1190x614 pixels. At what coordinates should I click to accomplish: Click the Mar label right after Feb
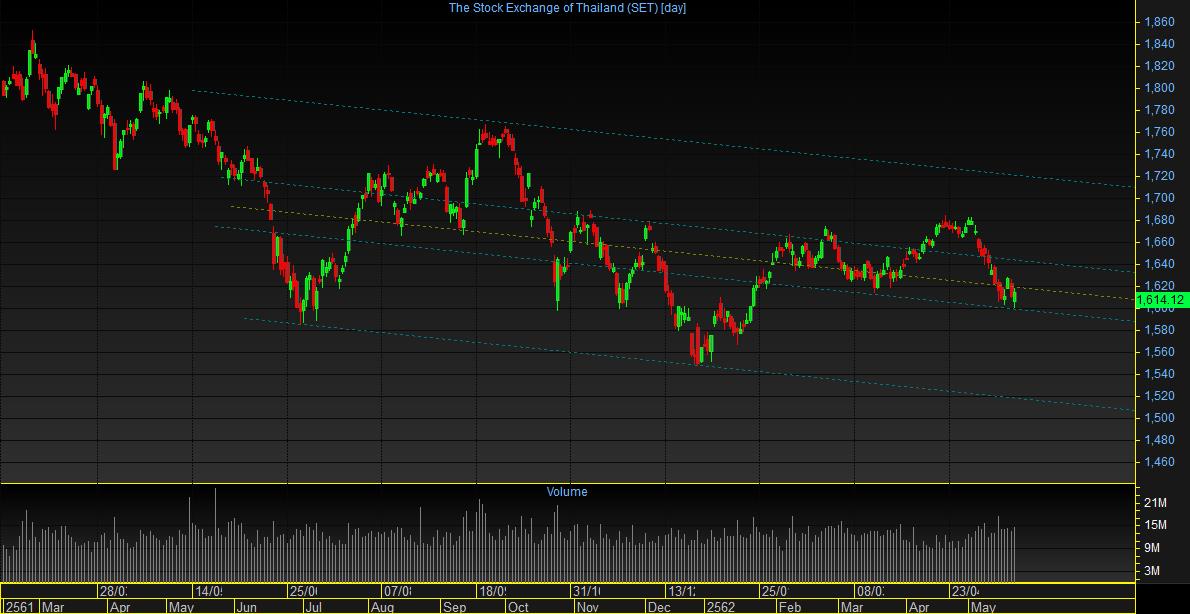pyautogui.click(x=852, y=607)
